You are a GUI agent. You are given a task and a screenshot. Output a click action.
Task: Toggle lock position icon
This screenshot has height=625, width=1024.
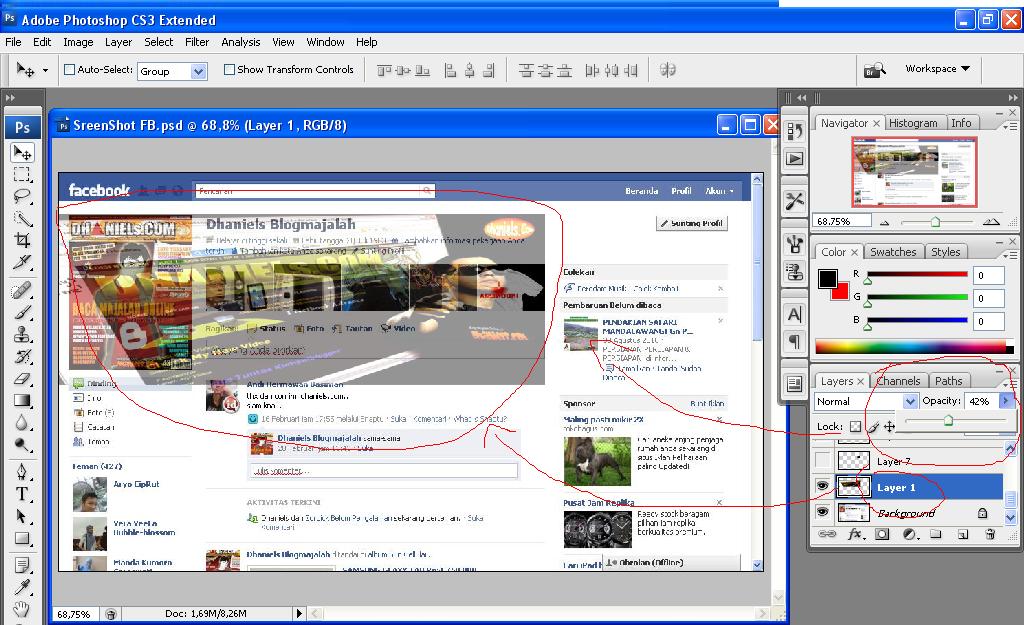tap(889, 426)
